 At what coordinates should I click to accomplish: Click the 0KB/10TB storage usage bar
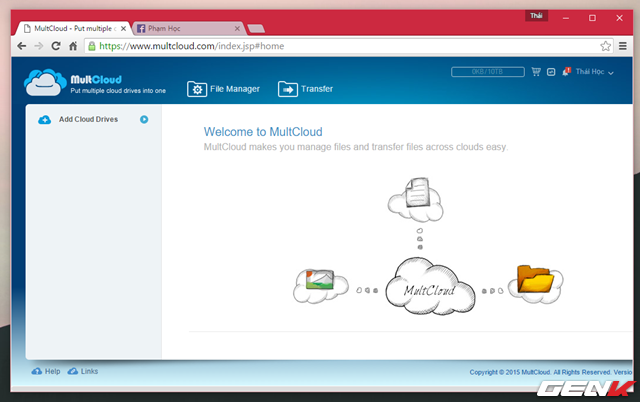click(488, 72)
